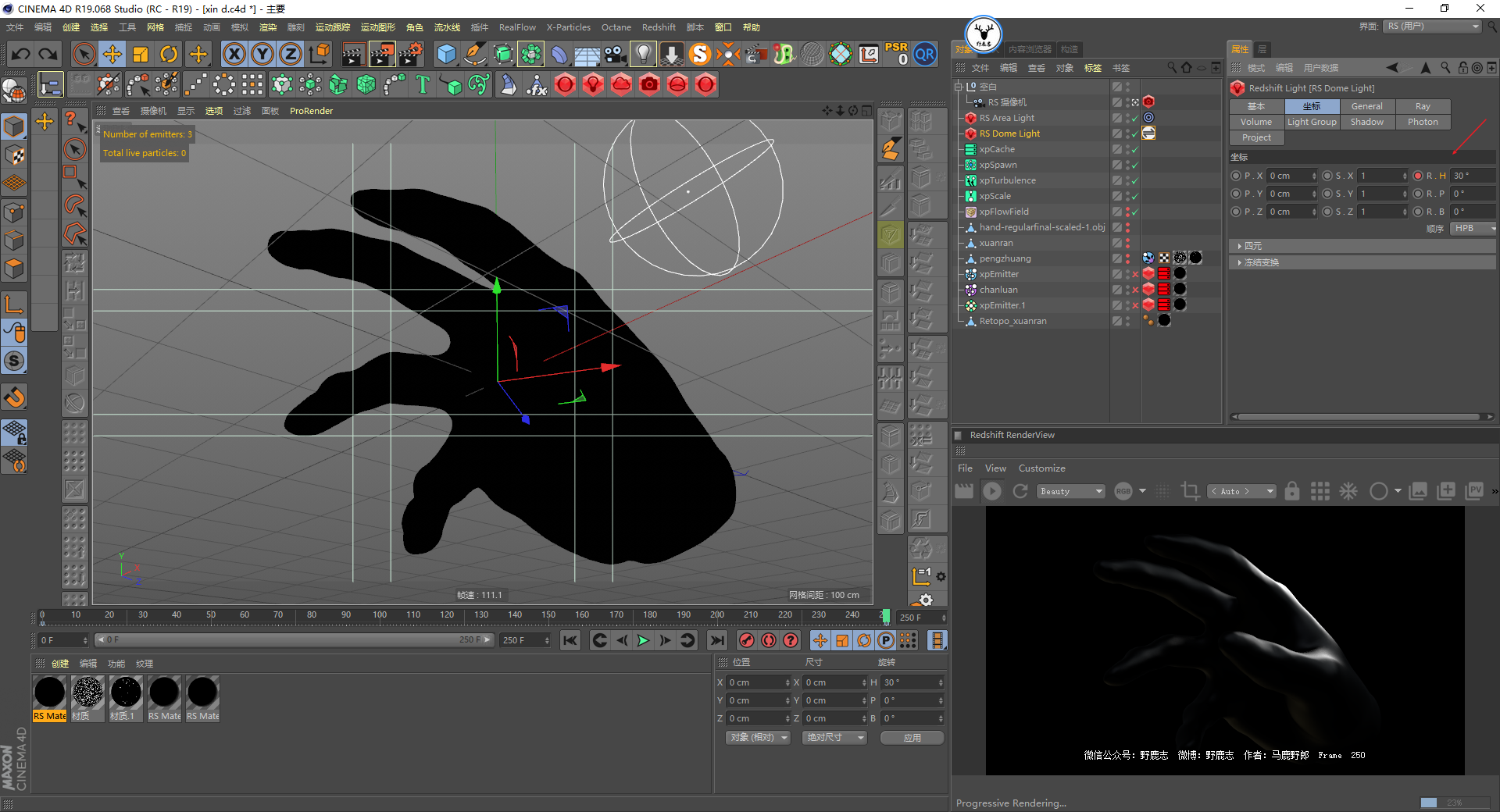Activate the Scale tool
1500x812 pixels.
point(141,54)
